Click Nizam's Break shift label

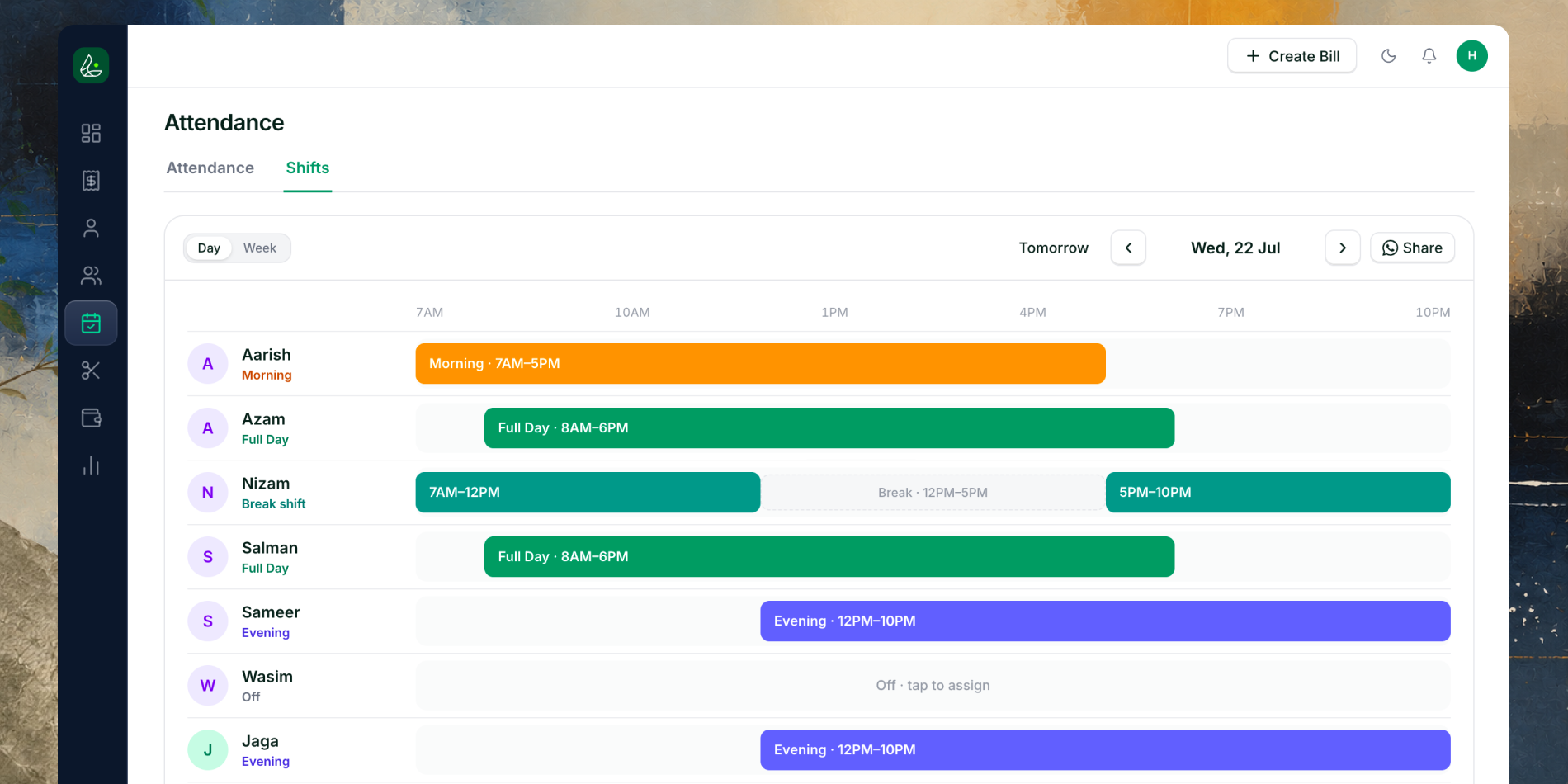pyautogui.click(x=274, y=504)
